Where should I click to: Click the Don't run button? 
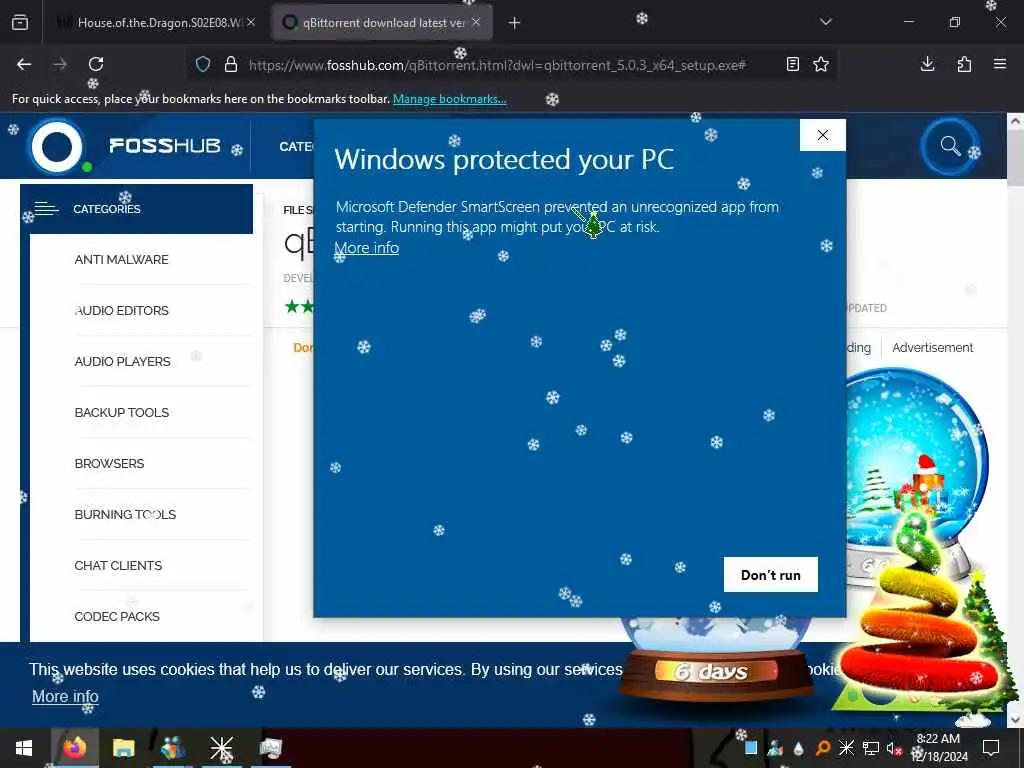tap(771, 575)
